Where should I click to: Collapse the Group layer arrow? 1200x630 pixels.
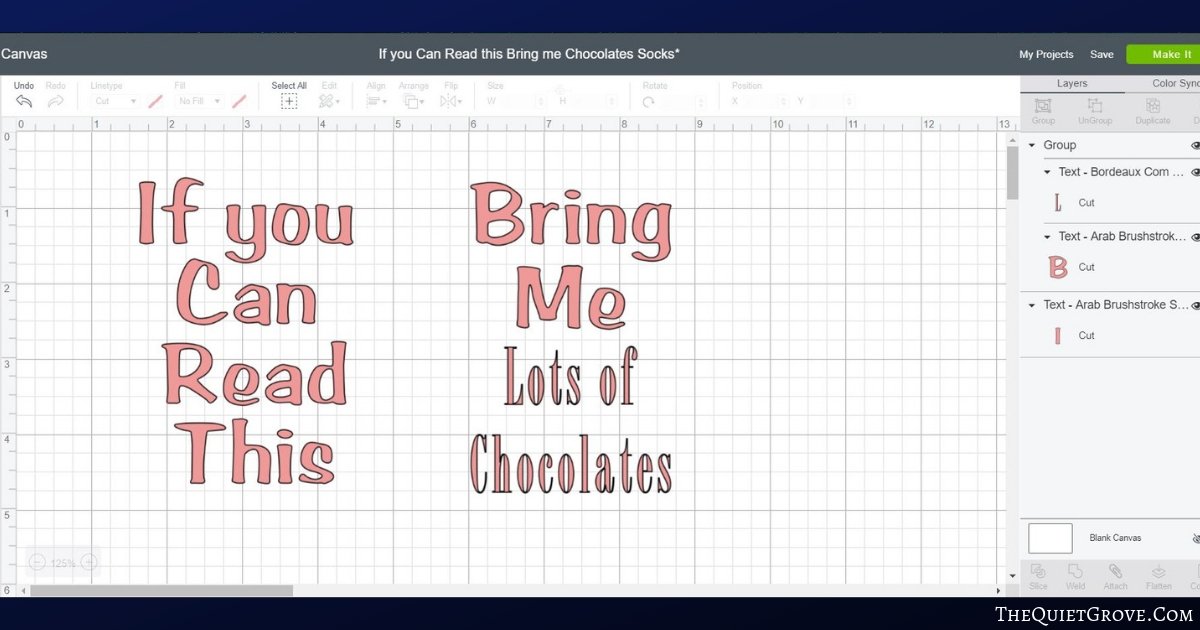pos(1032,146)
